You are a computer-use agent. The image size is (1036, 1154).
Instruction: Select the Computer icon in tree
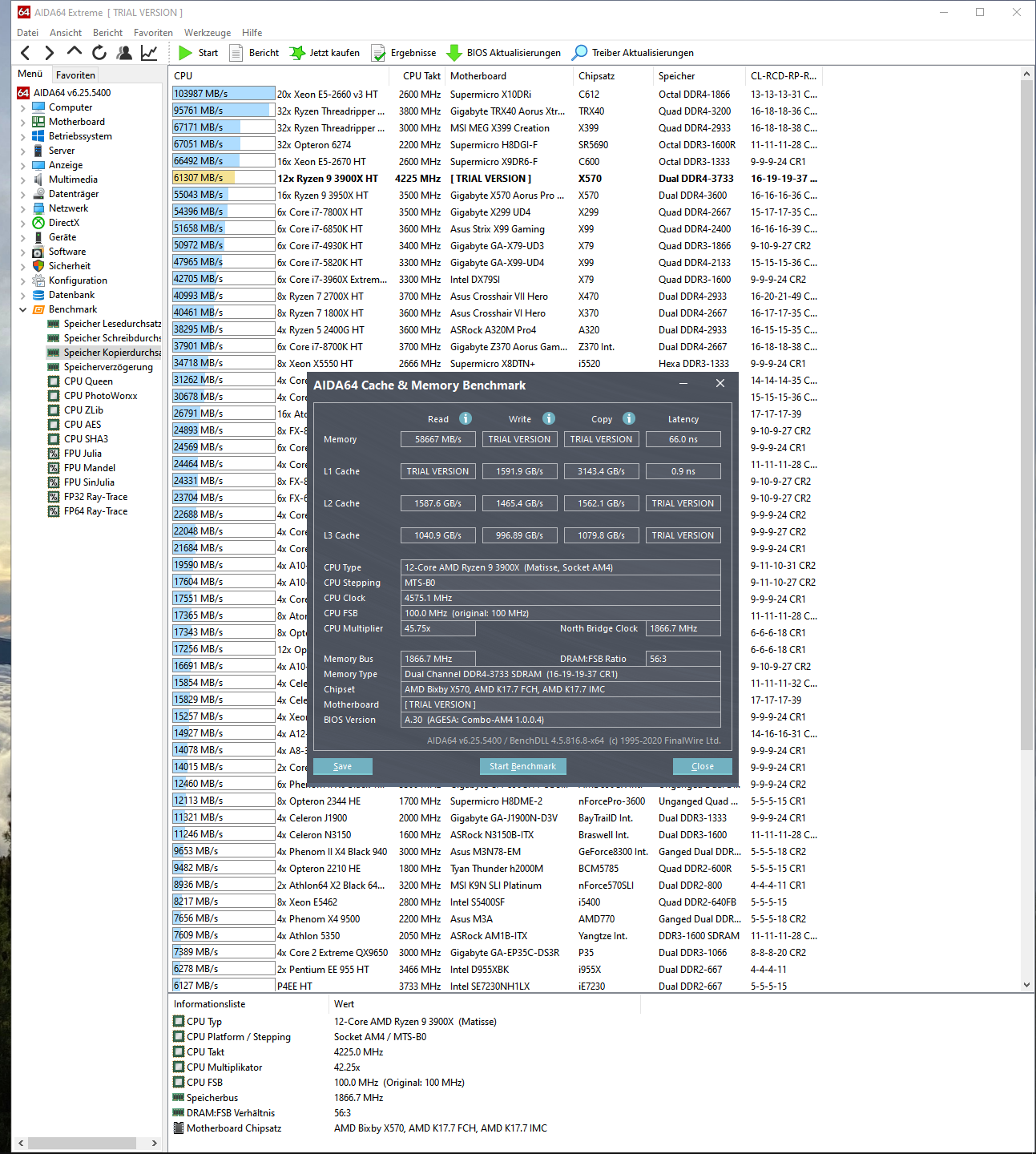click(38, 107)
